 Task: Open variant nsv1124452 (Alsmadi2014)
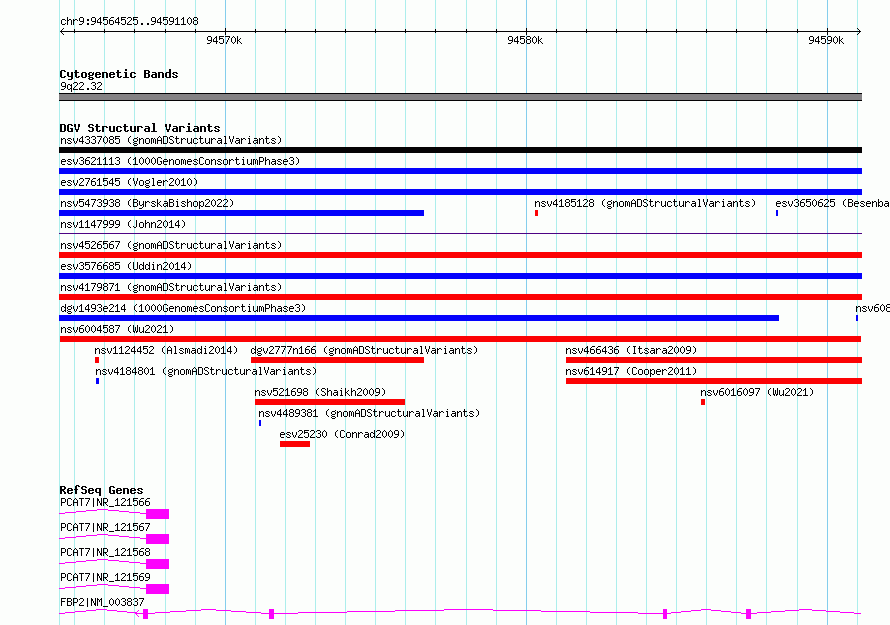pyautogui.click(x=166, y=350)
